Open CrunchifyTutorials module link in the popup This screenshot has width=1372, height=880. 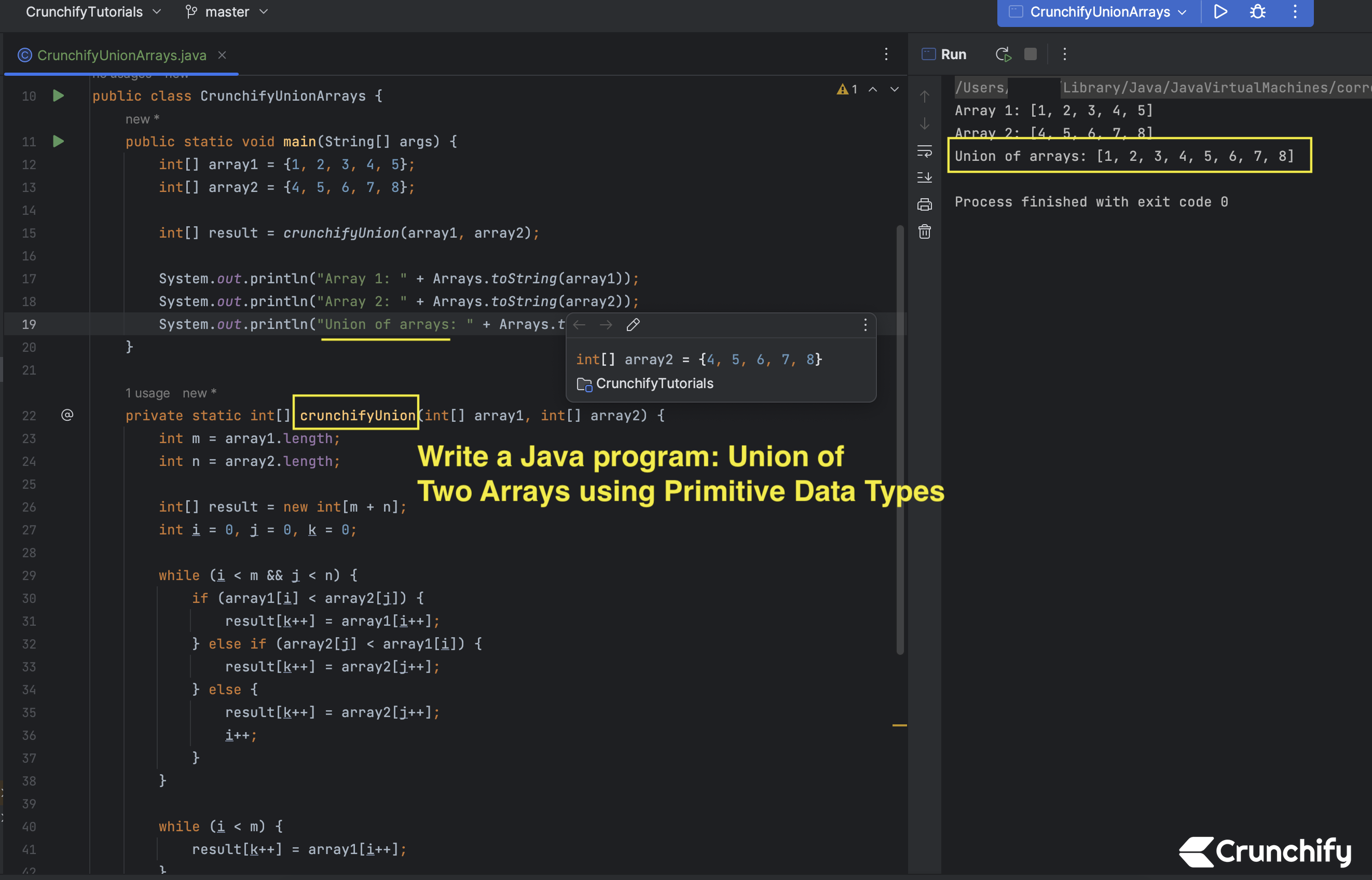tap(655, 383)
